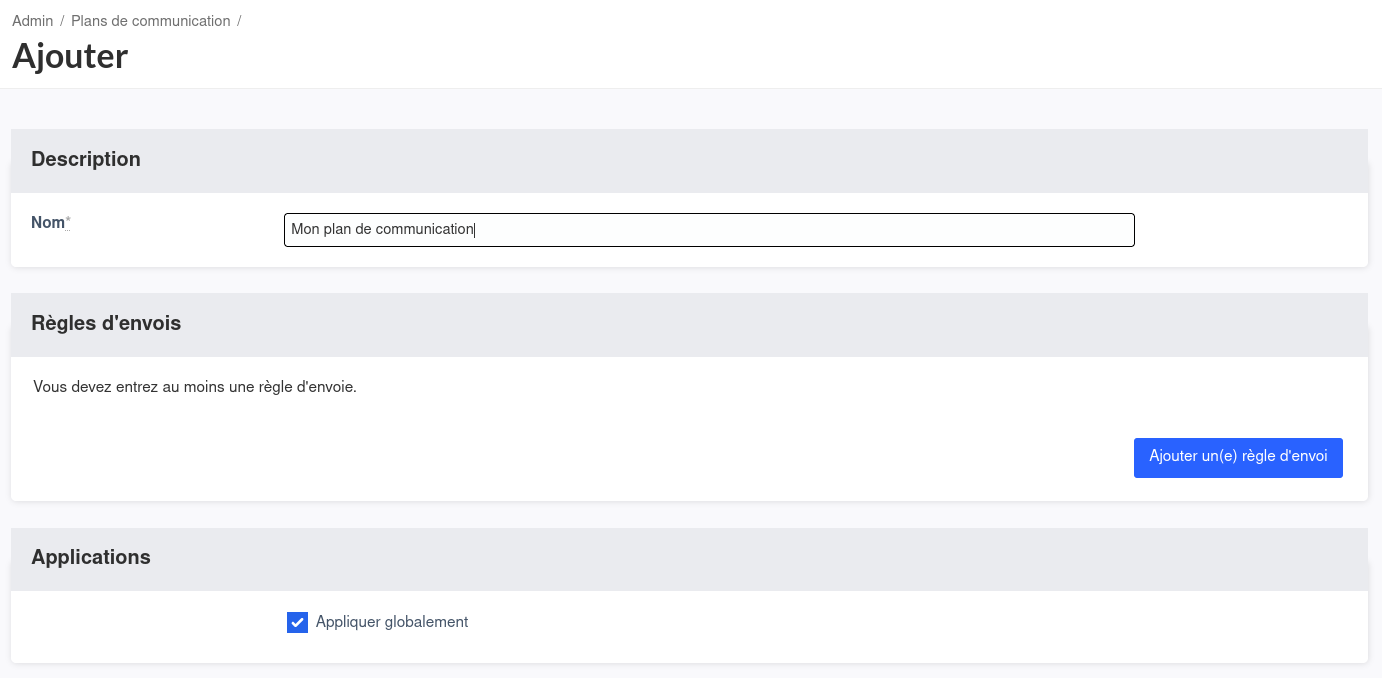The image size is (1382, 678).
Task: Click the required asterisk beside Nom
Action: [68, 221]
